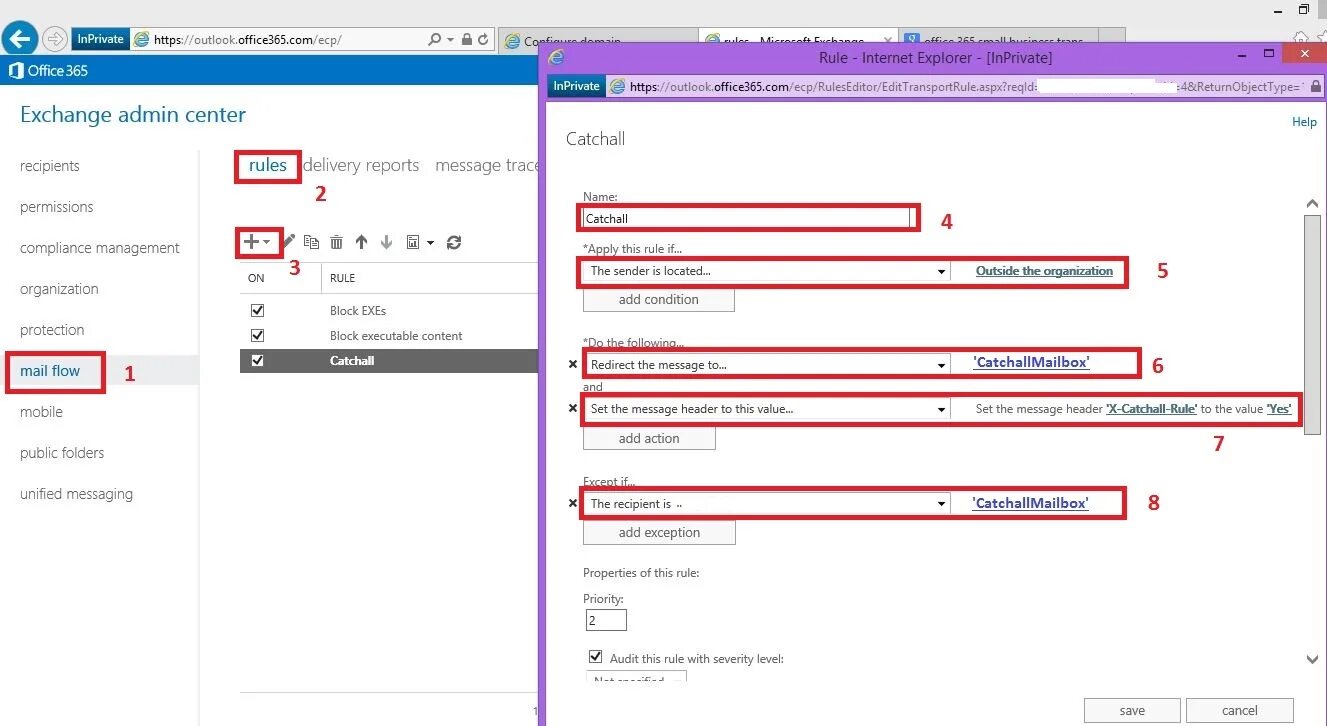Open the audit severity level dropdown
The width and height of the screenshot is (1327, 726).
point(636,679)
